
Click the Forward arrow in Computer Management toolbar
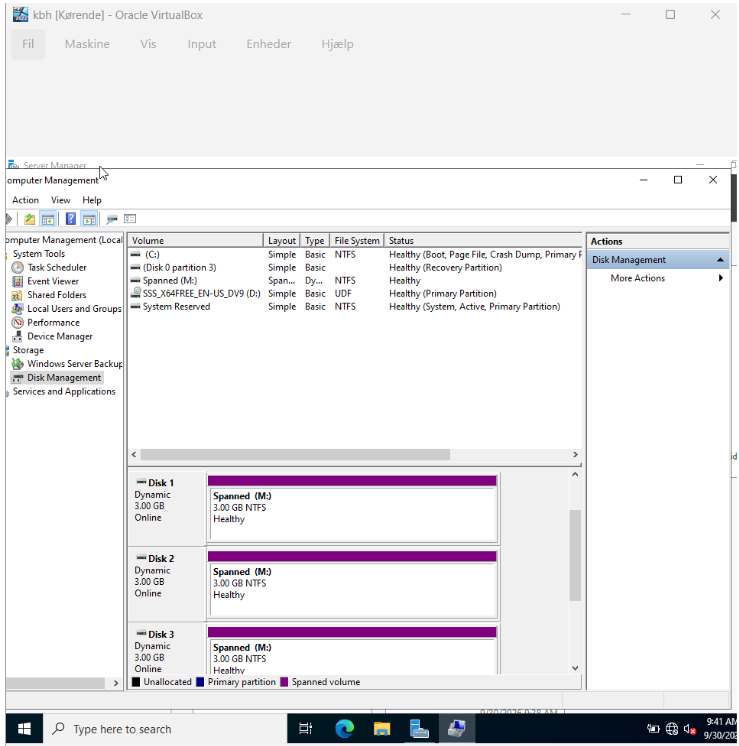point(9,219)
